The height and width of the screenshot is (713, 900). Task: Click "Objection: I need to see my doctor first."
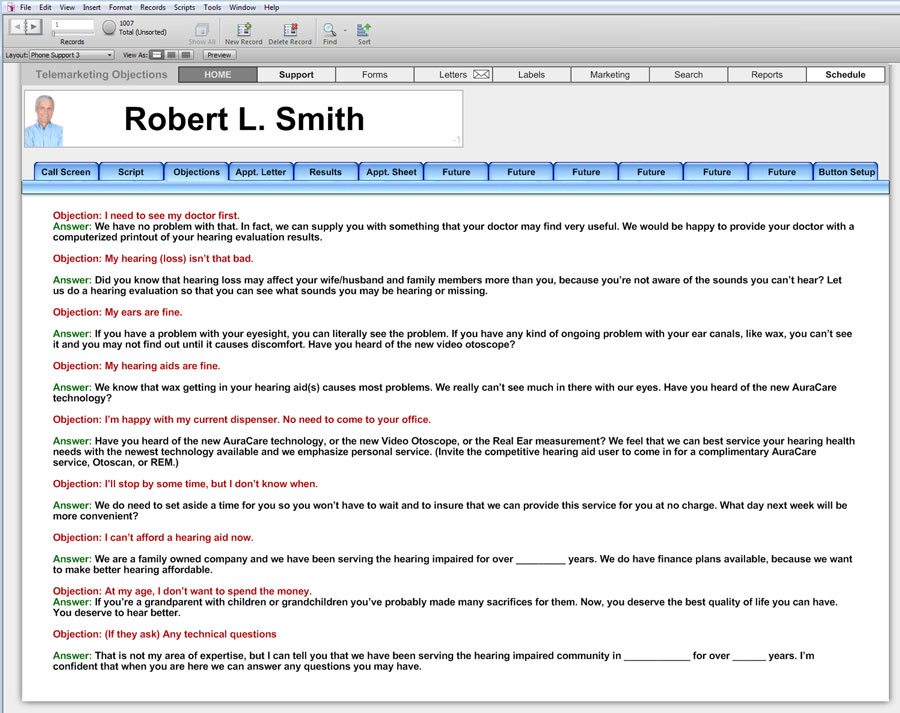(146, 215)
